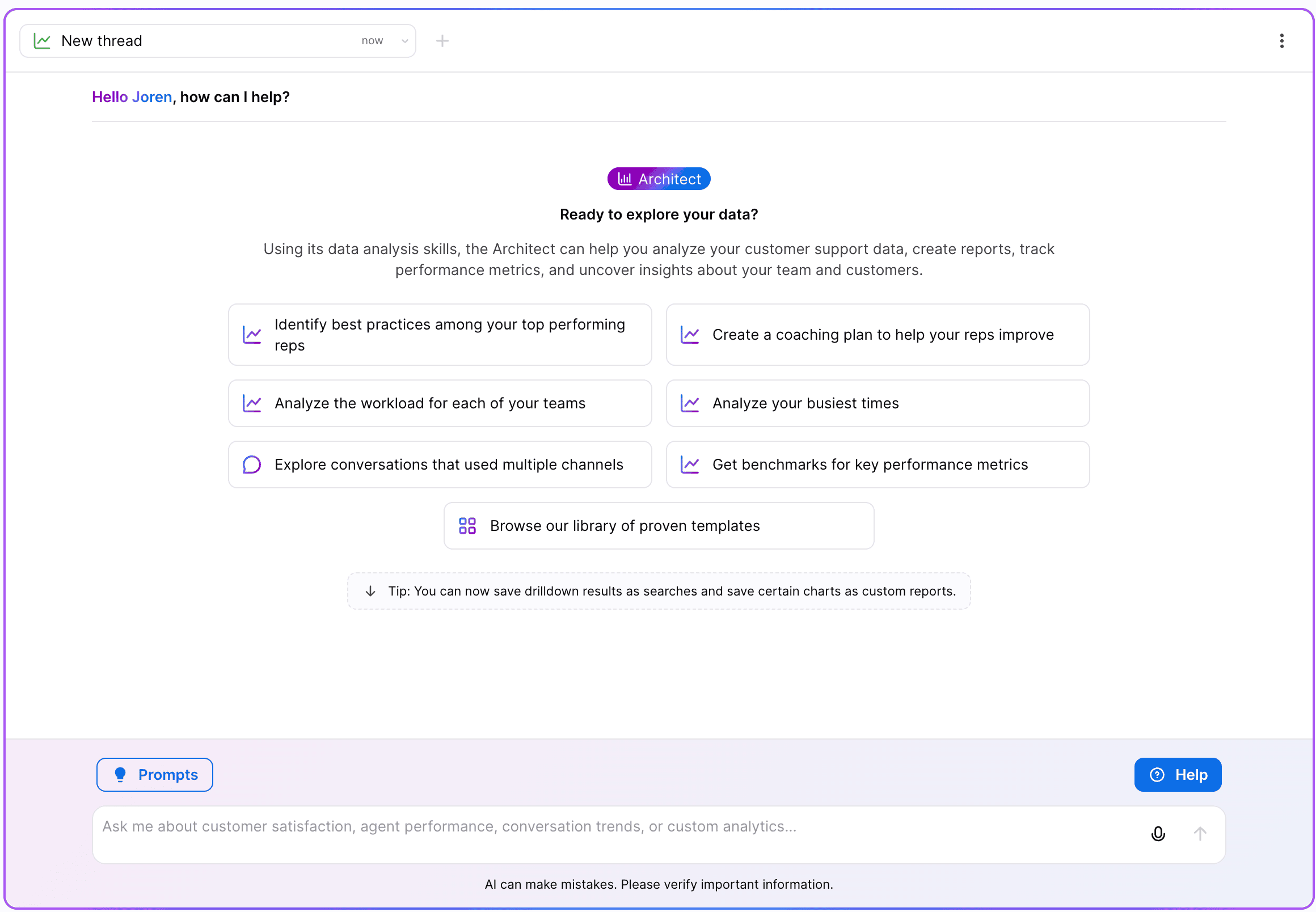Click the microphone voice input icon

(1157, 834)
